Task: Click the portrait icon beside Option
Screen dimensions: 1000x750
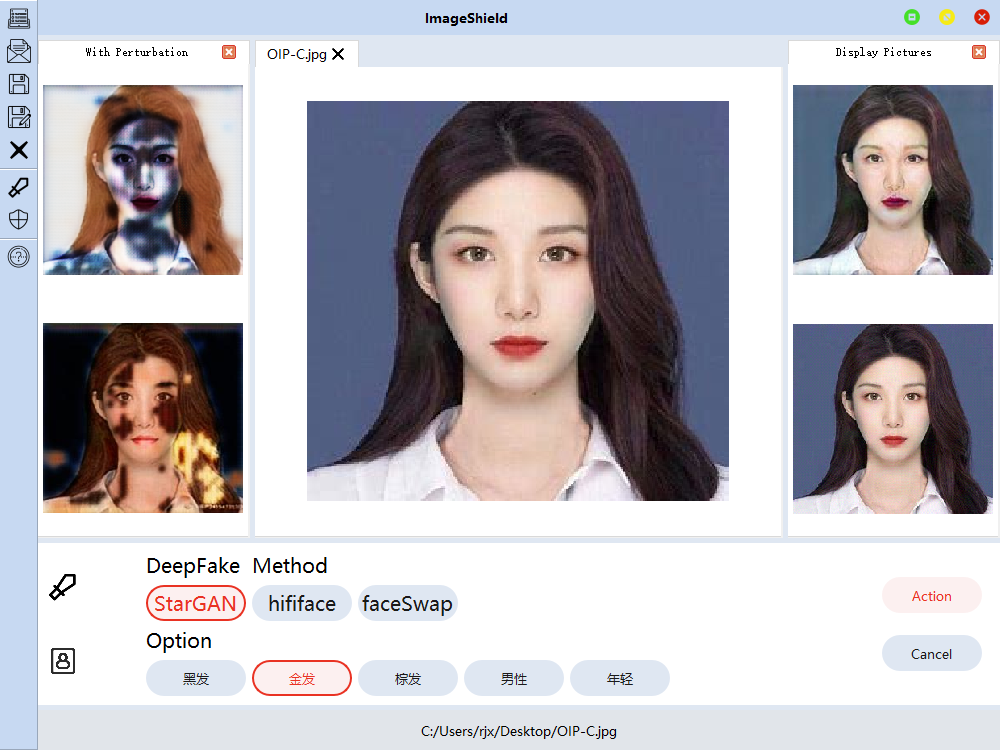Action: point(63,661)
